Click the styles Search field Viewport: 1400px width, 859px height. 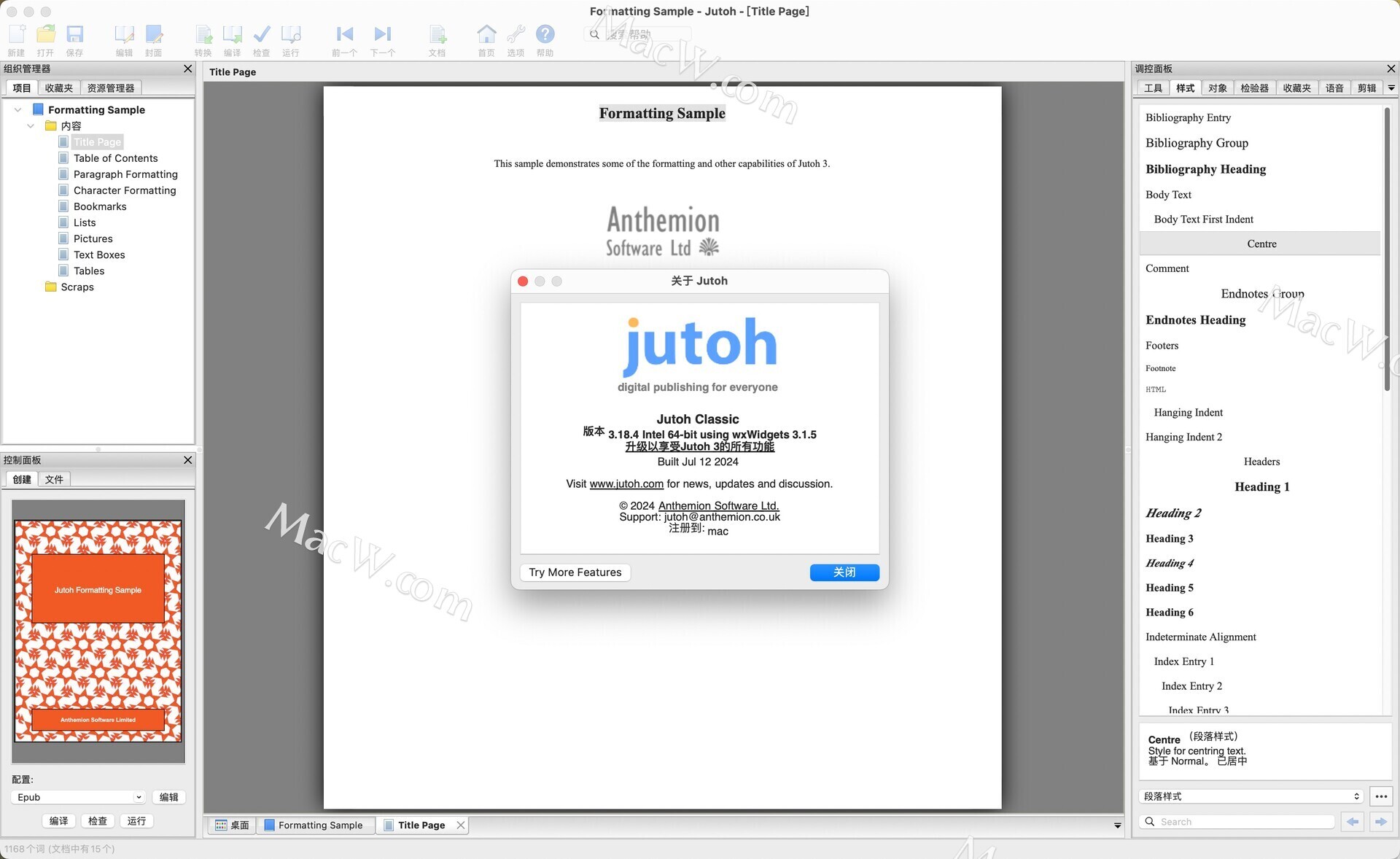click(x=1237, y=822)
